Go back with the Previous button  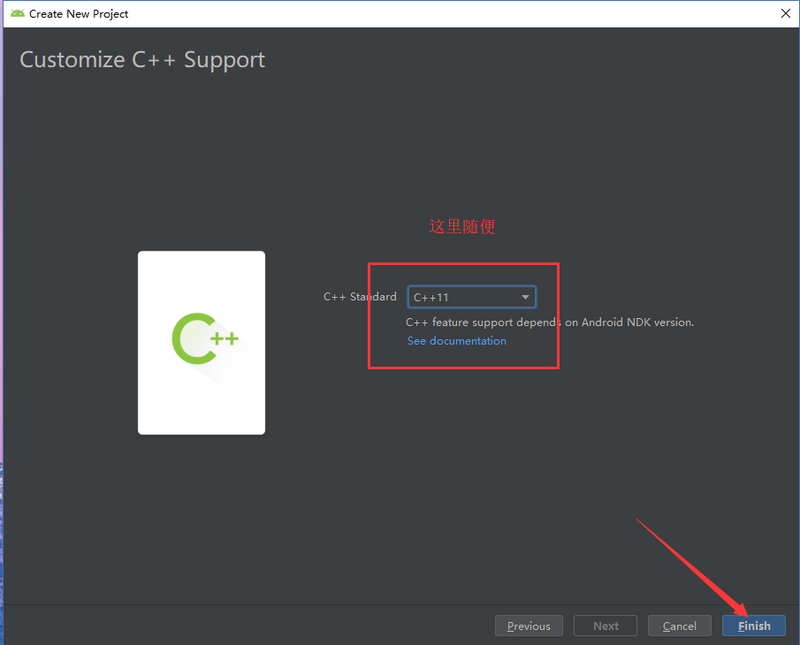click(x=529, y=626)
